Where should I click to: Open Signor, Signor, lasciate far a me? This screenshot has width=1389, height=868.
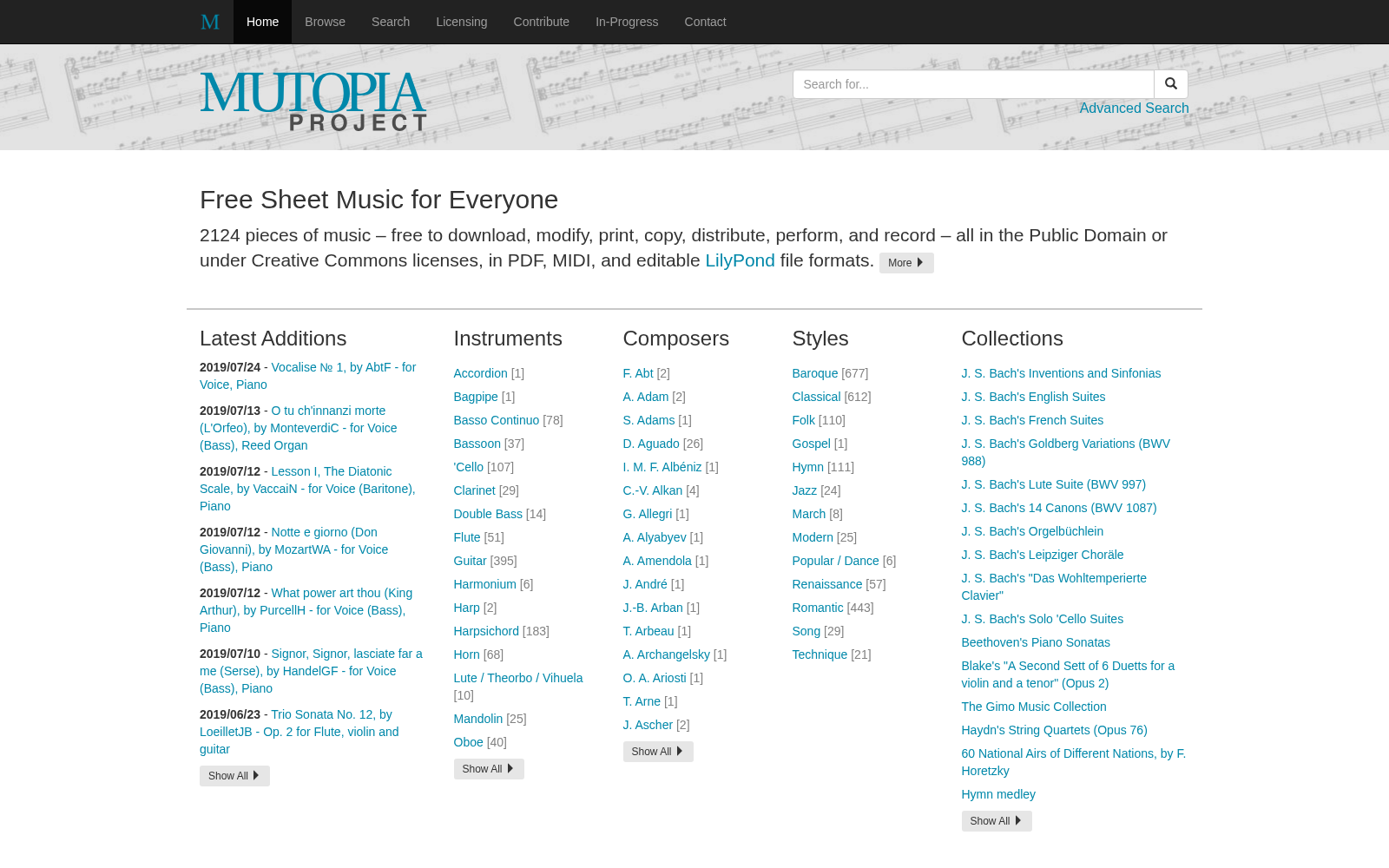pyautogui.click(x=311, y=671)
